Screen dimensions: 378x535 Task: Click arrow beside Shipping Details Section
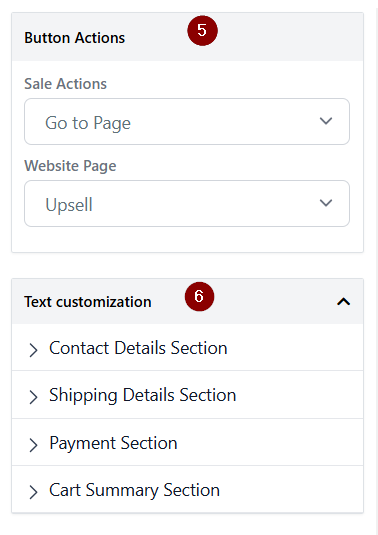coord(33,397)
